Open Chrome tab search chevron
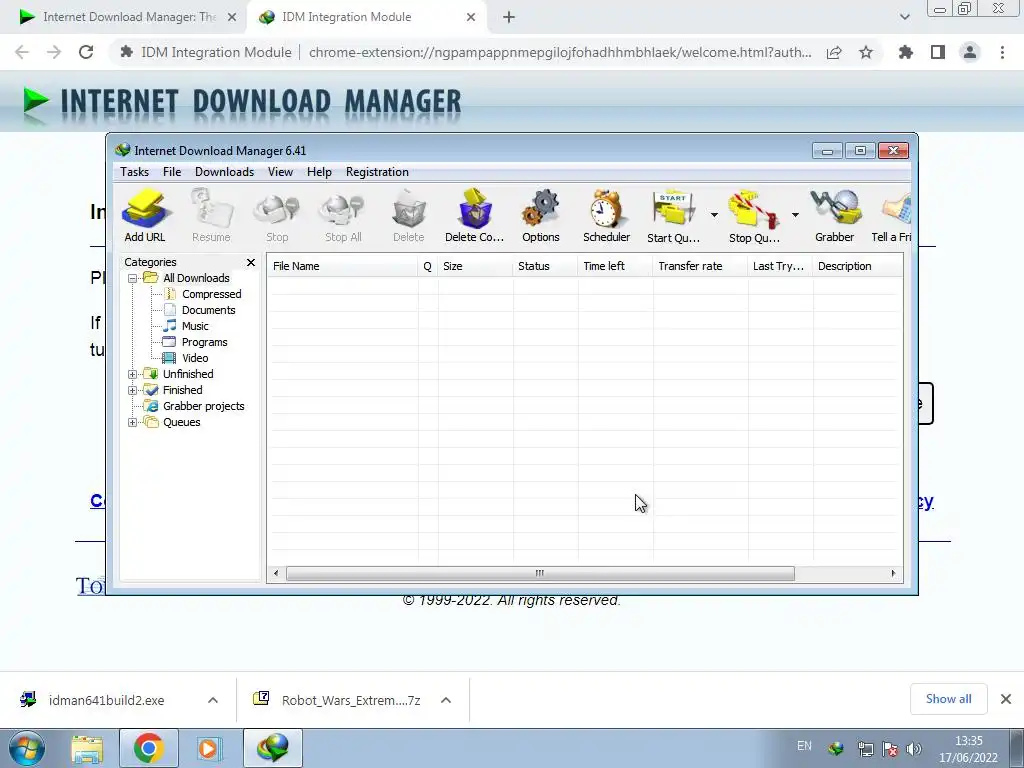The height and width of the screenshot is (768, 1024). pyautogui.click(x=904, y=17)
